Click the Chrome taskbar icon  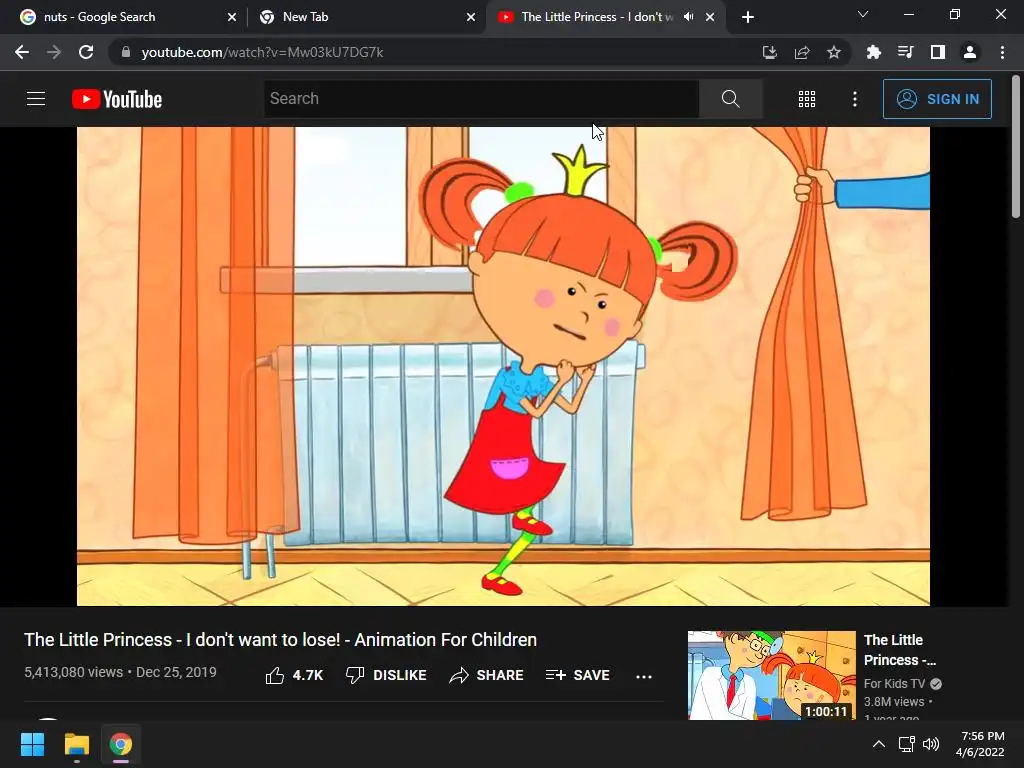(121, 744)
